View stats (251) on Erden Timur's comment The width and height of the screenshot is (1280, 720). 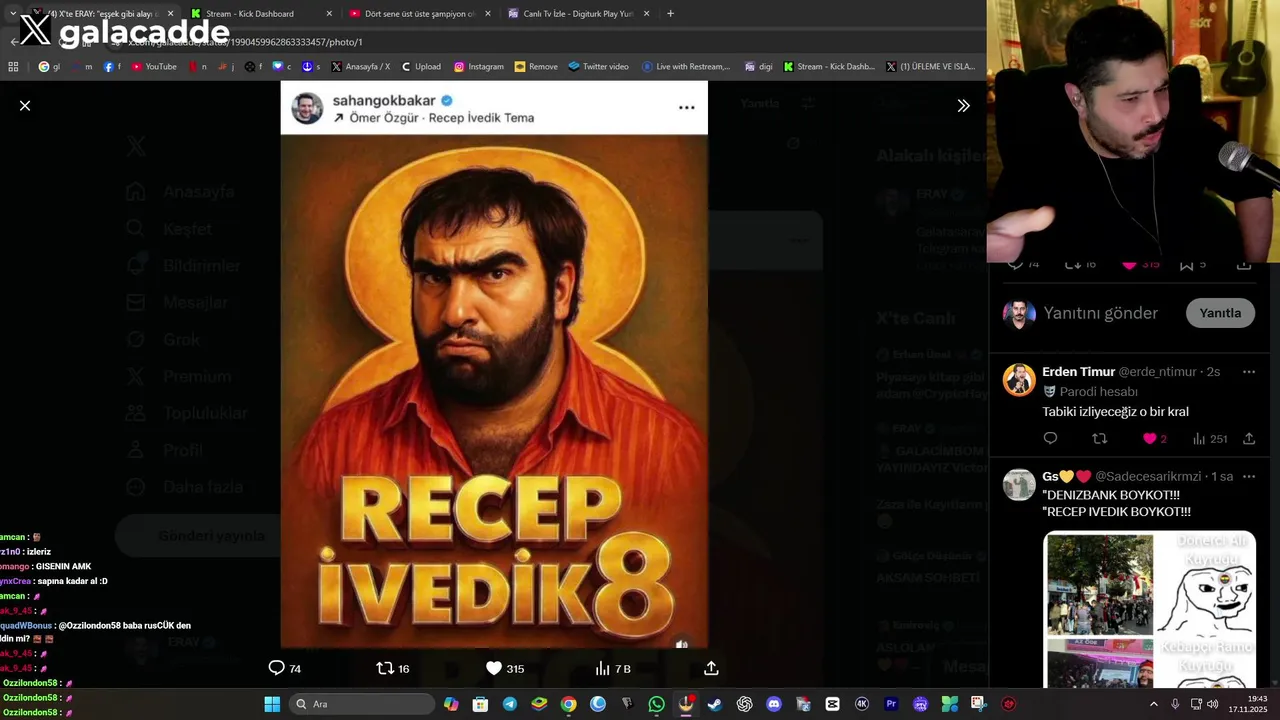pos(1210,438)
